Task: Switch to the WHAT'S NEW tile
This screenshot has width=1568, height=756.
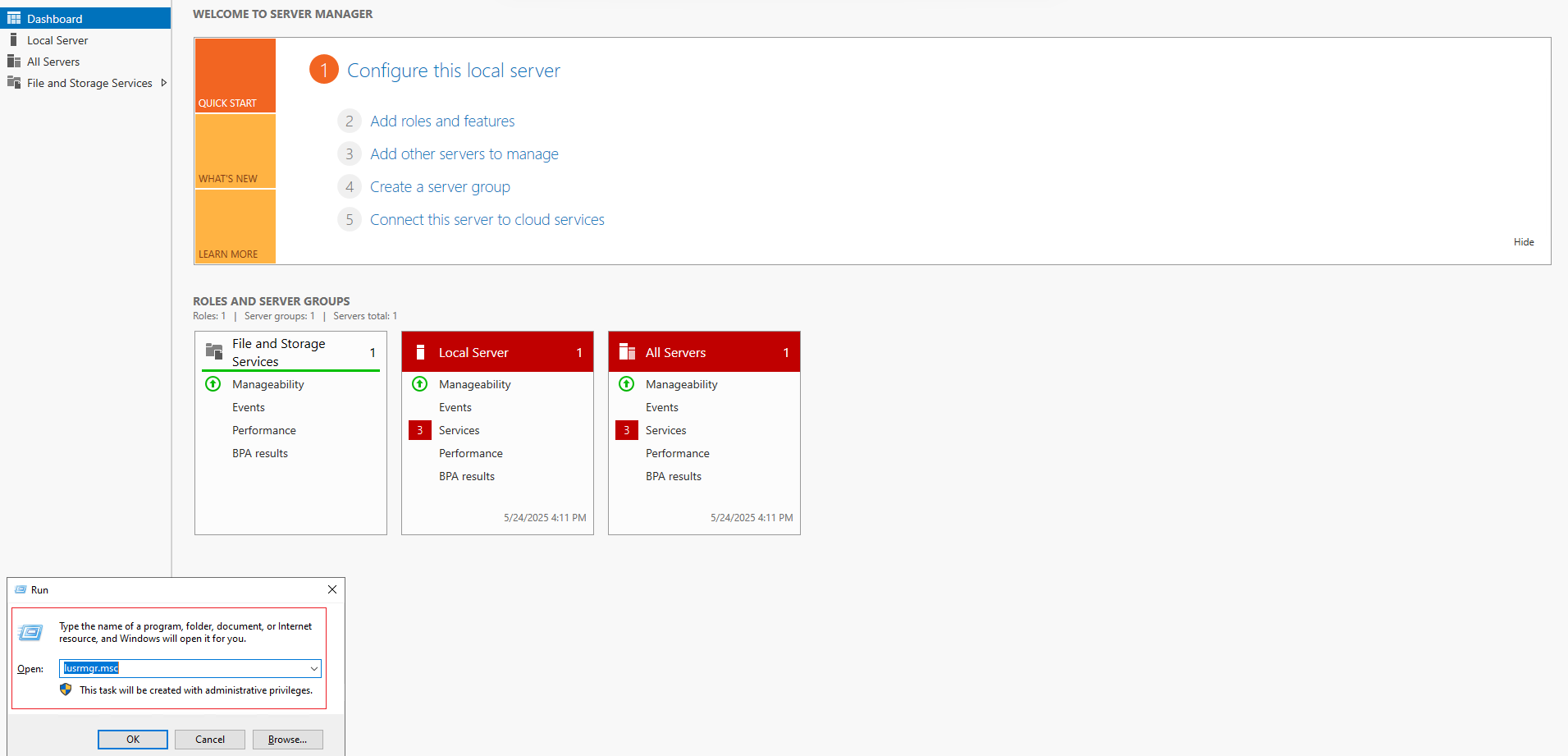Action: (x=235, y=151)
